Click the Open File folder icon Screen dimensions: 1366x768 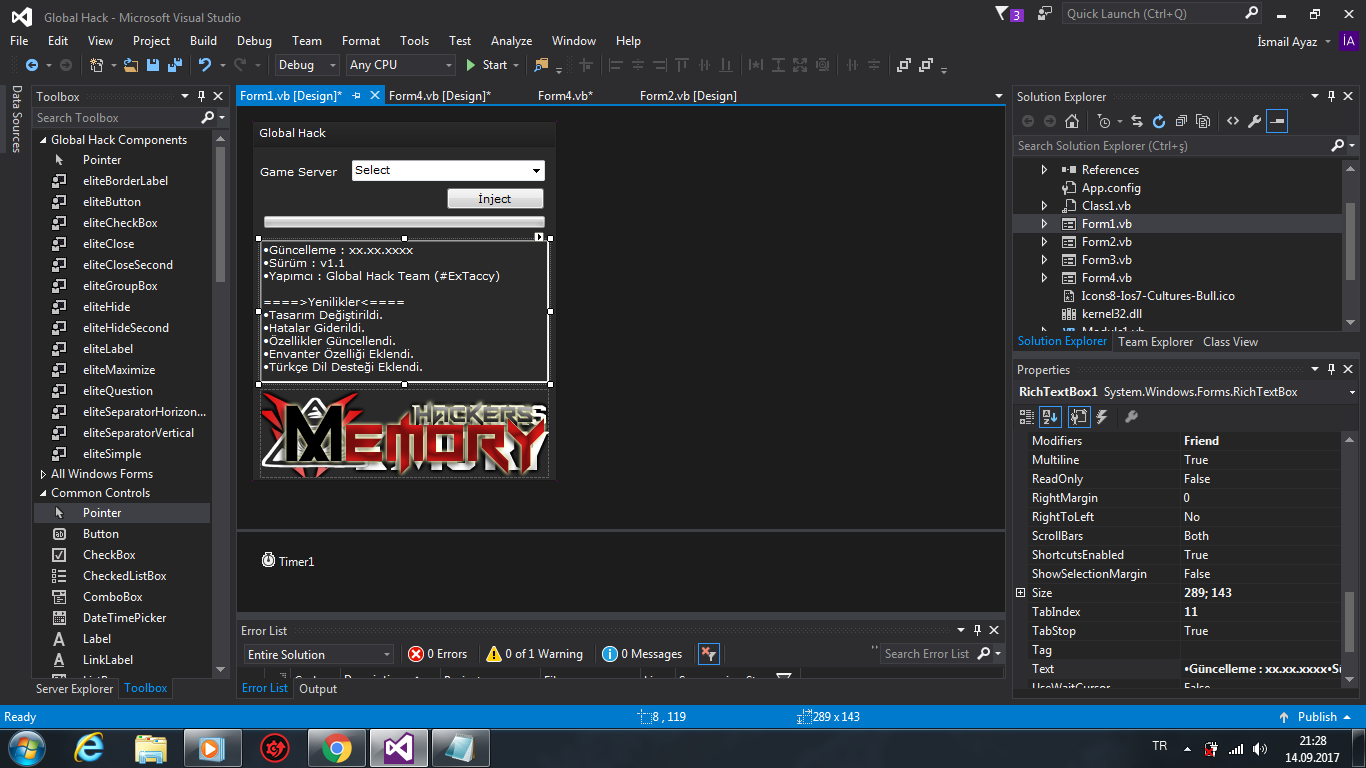pos(131,65)
